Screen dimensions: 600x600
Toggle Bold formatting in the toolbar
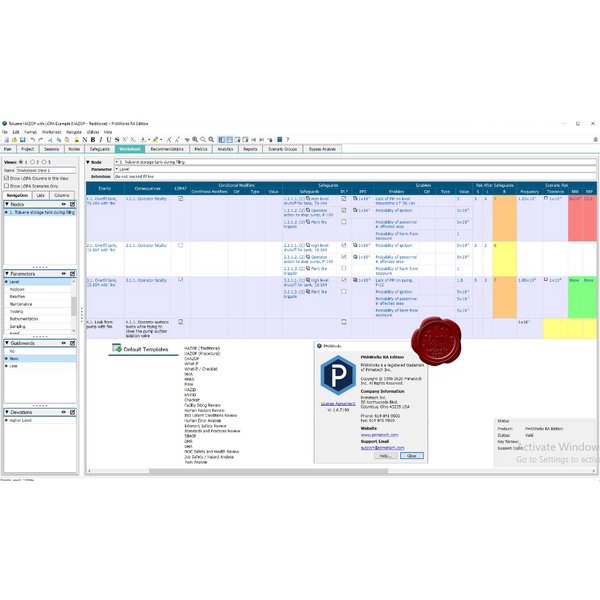[92, 139]
